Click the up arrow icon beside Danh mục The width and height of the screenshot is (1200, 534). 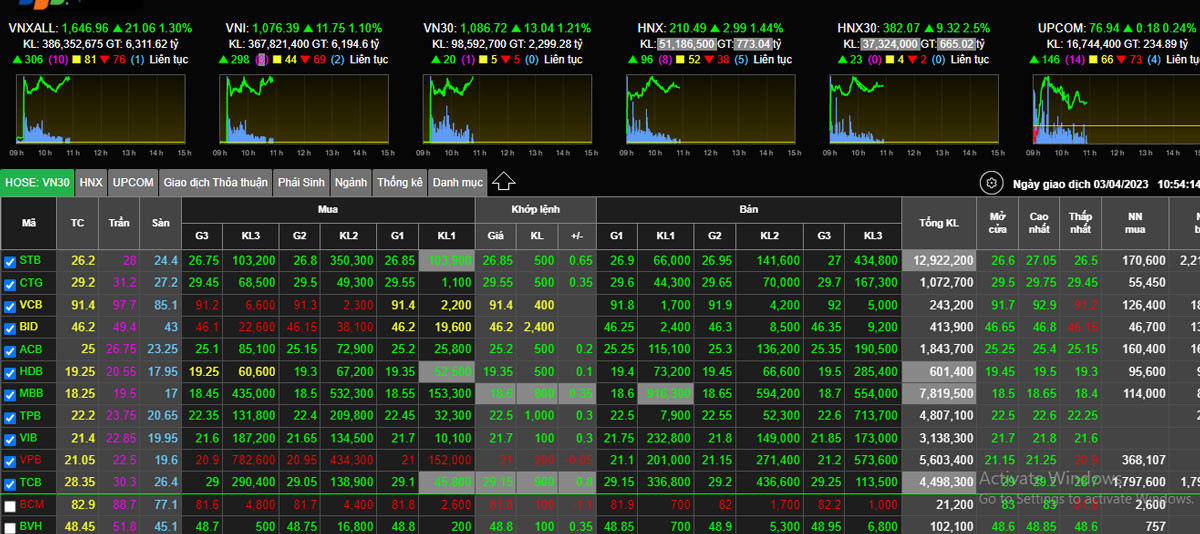coord(504,182)
